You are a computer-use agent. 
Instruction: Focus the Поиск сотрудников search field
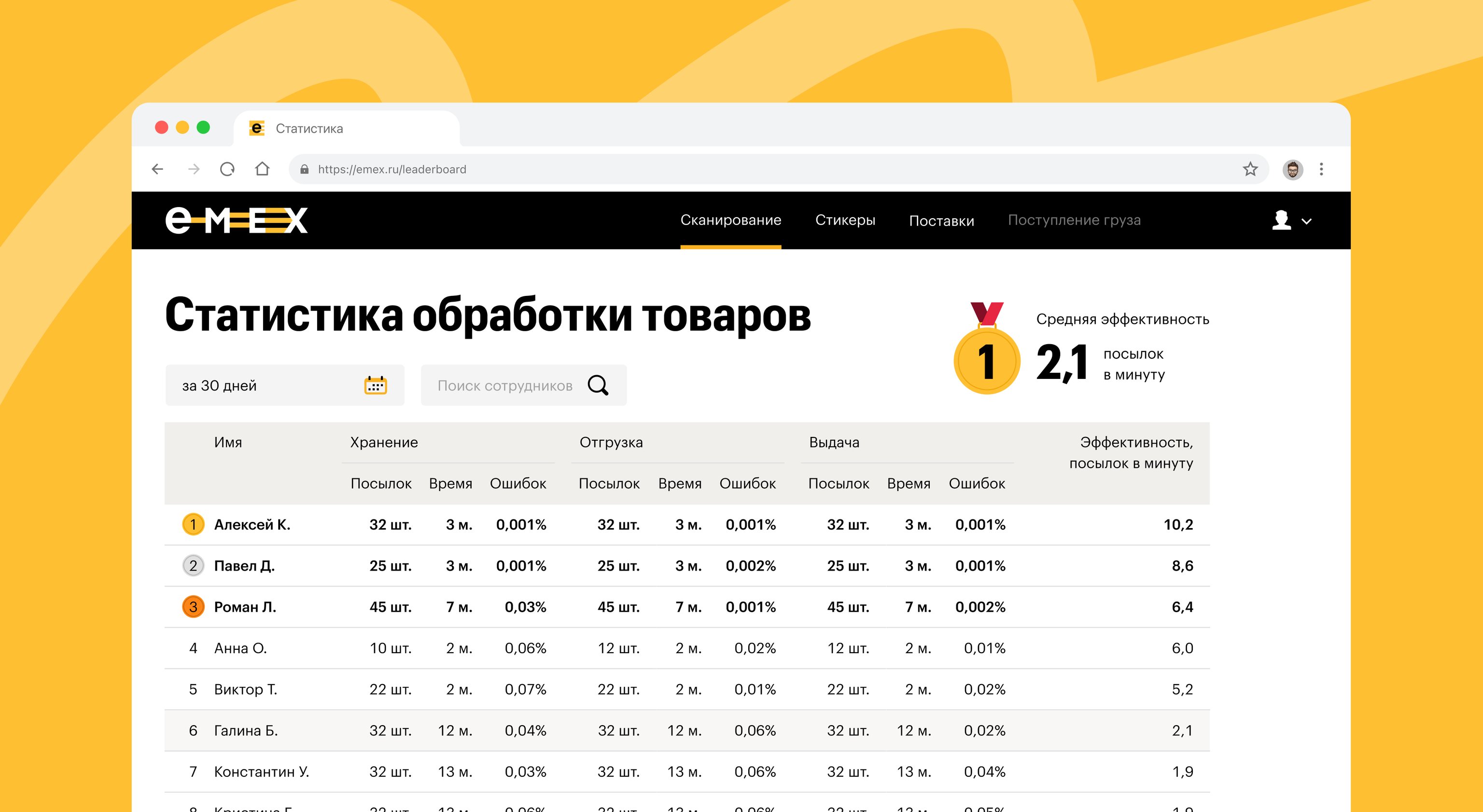(x=523, y=385)
